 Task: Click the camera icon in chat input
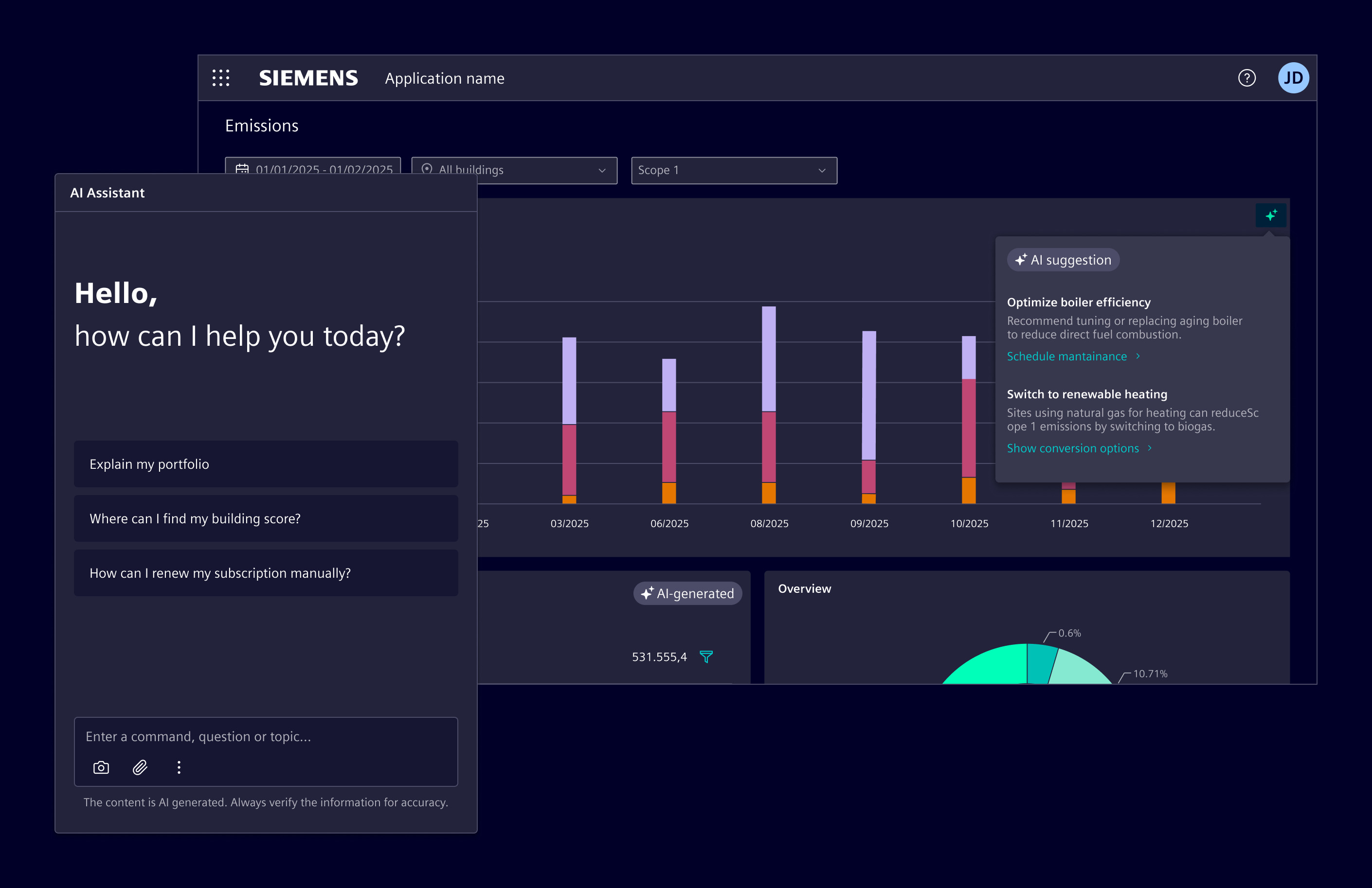[x=101, y=767]
